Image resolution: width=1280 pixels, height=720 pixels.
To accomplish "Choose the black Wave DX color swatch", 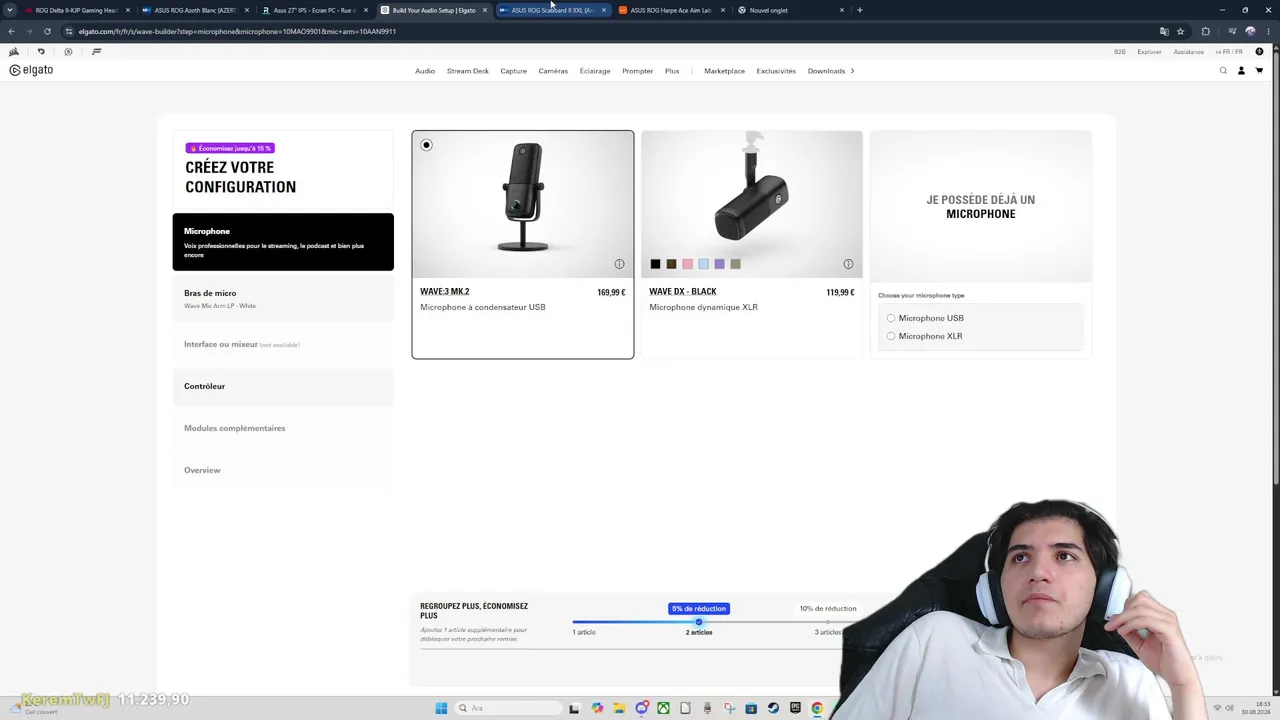I will coord(655,264).
